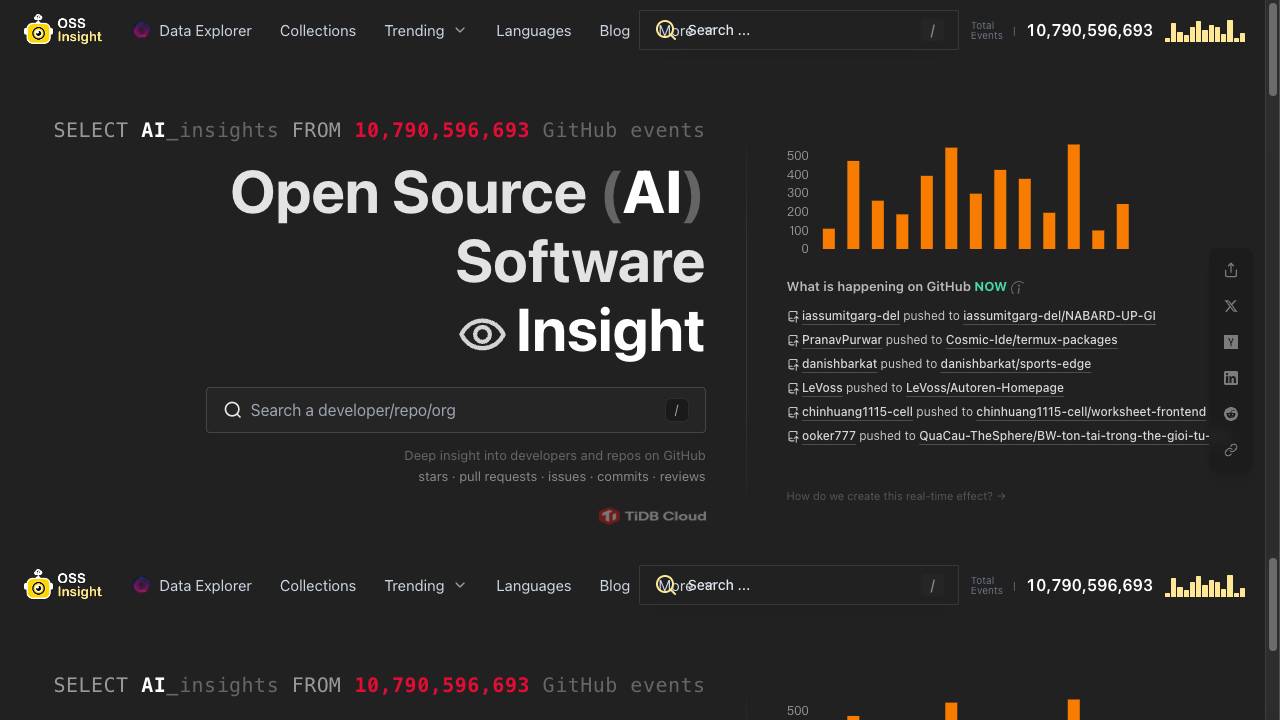Screen dimensions: 1280x720
Task: Click the tallest orange bar in the real-time events chart
Action: point(1074,197)
